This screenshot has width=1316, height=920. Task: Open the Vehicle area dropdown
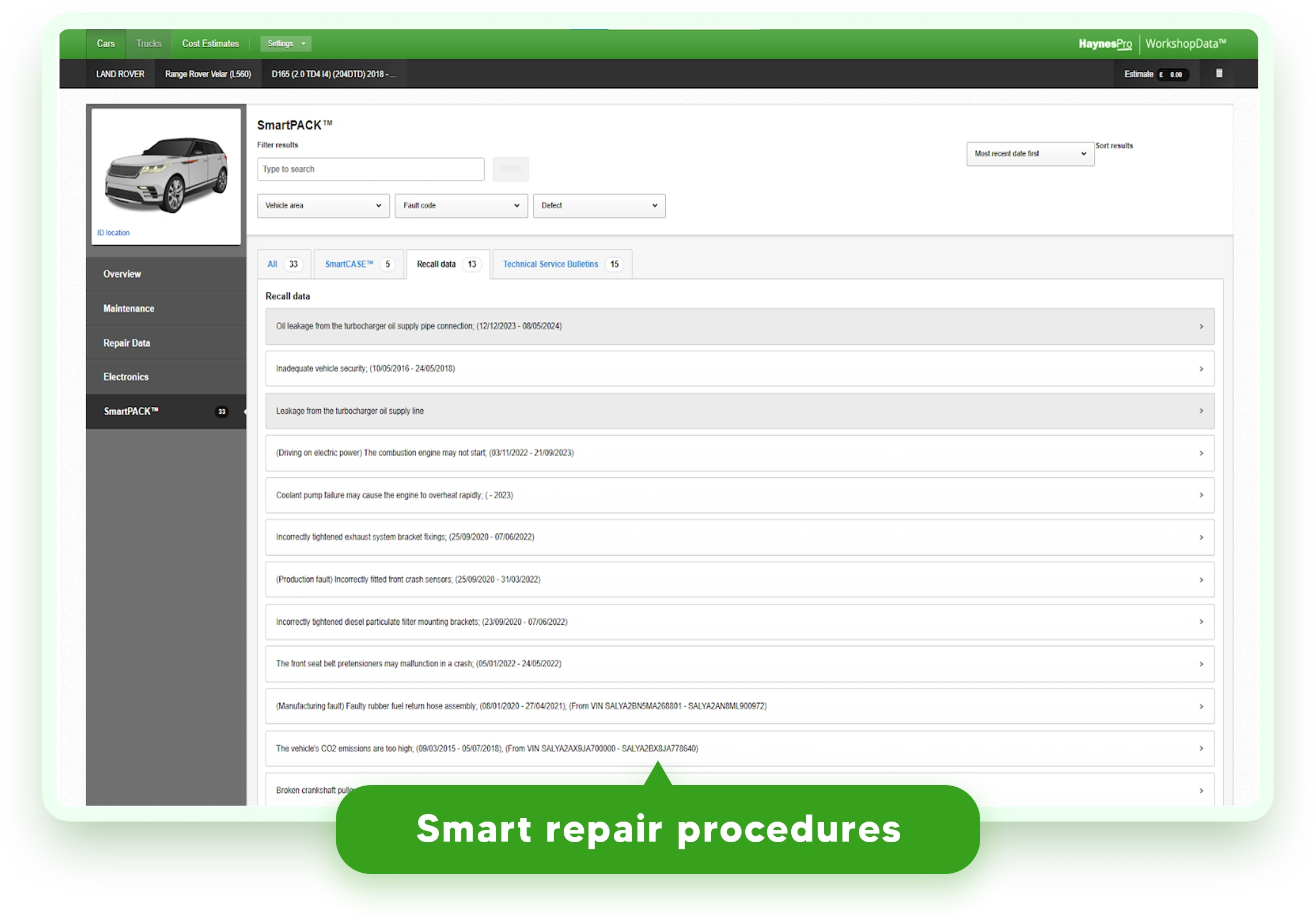point(323,206)
